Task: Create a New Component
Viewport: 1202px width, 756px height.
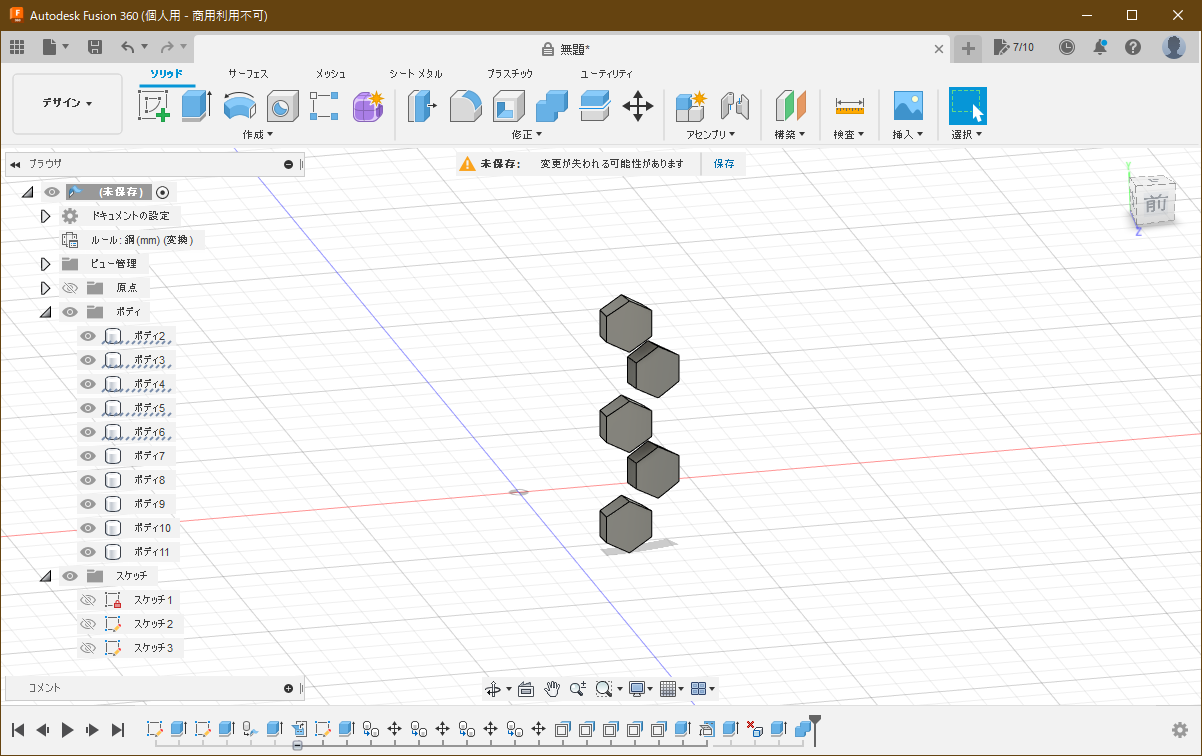Action: [691, 106]
